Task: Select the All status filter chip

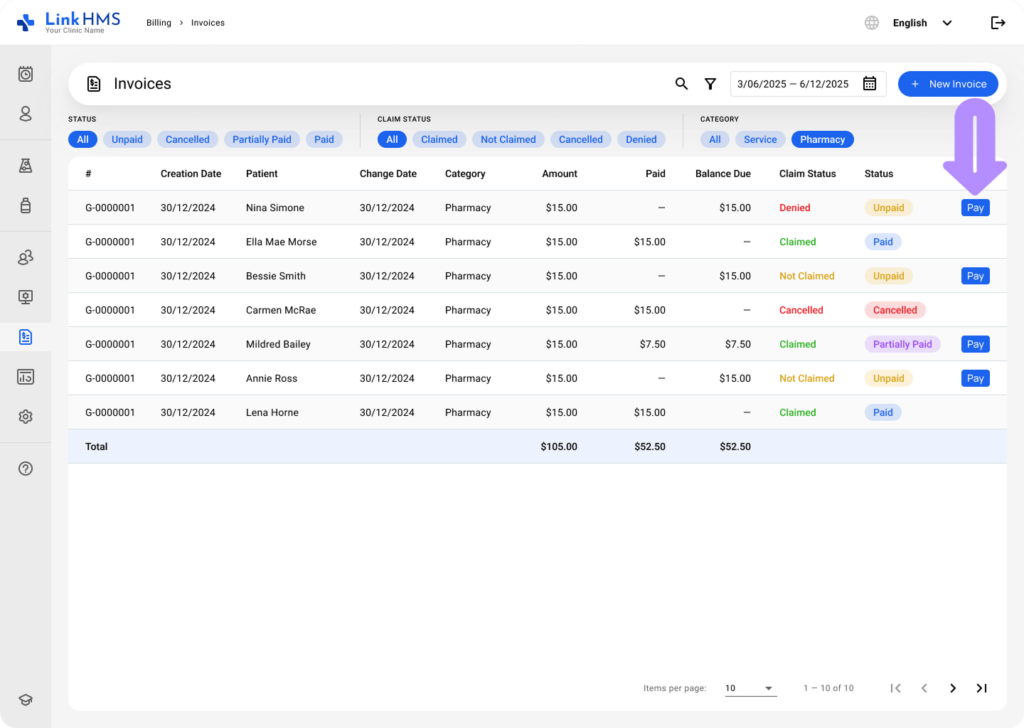Action: [x=83, y=139]
